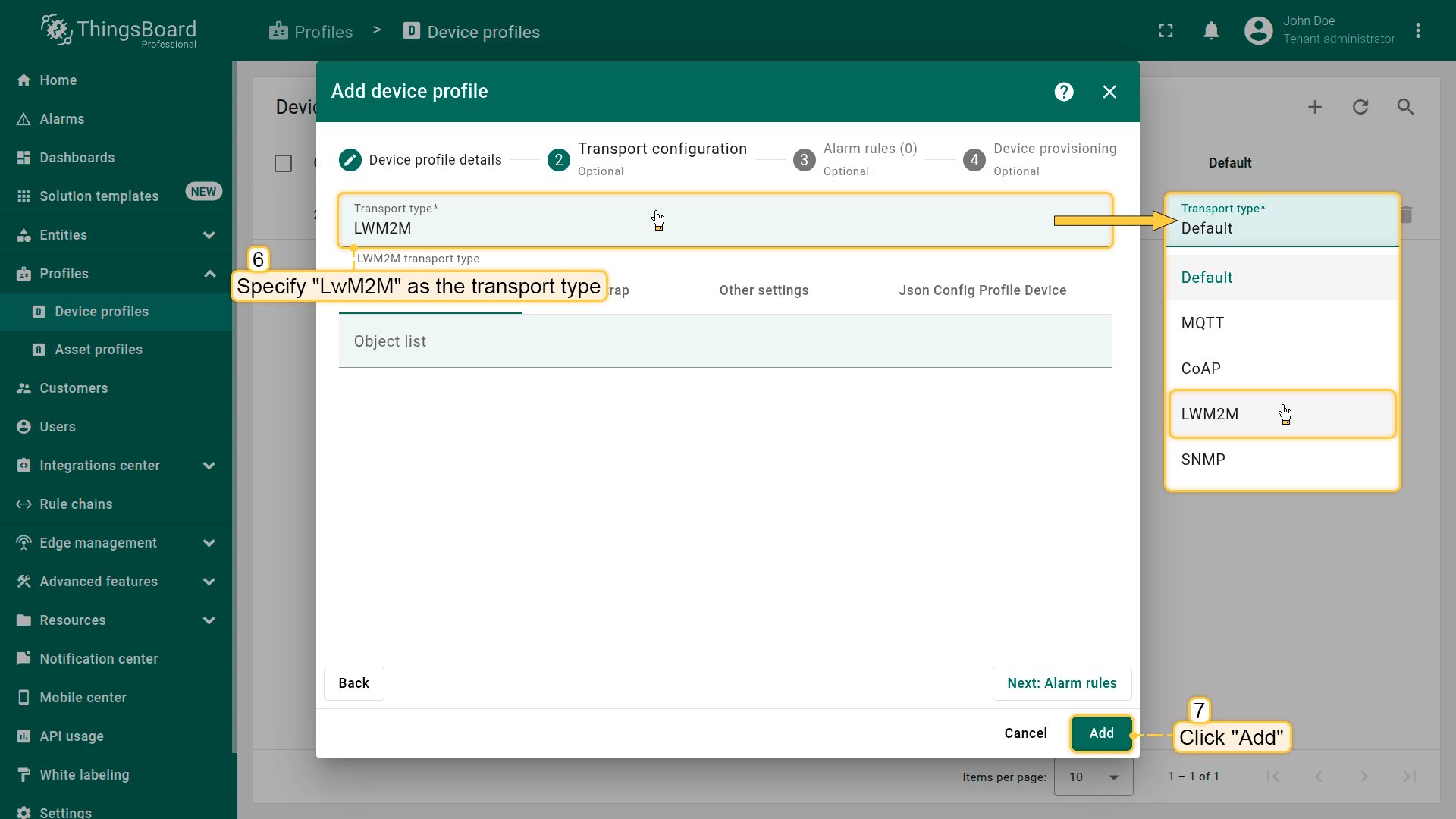1456x819 pixels.
Task: Open the three-dot user menu
Action: click(1418, 30)
